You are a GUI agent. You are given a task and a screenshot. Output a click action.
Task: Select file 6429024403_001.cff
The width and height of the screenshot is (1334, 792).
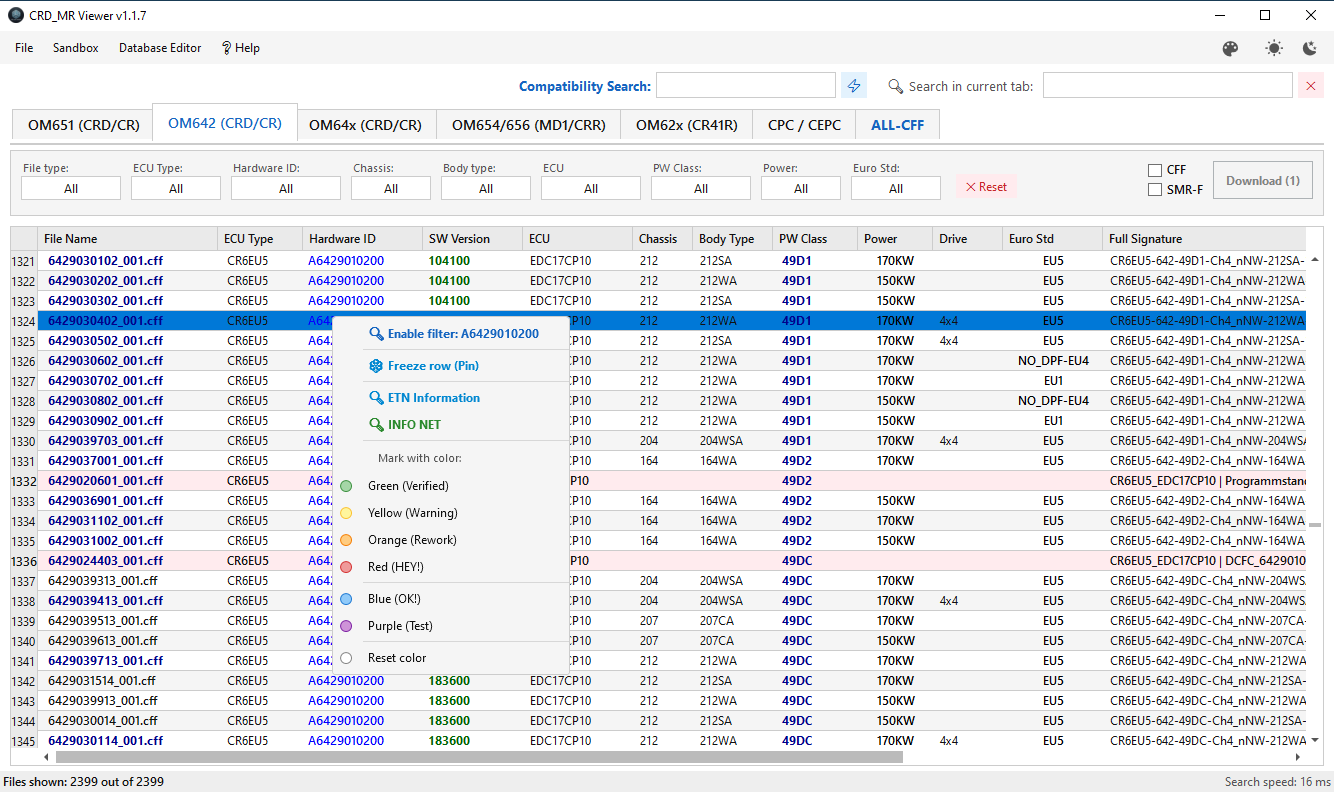[105, 561]
